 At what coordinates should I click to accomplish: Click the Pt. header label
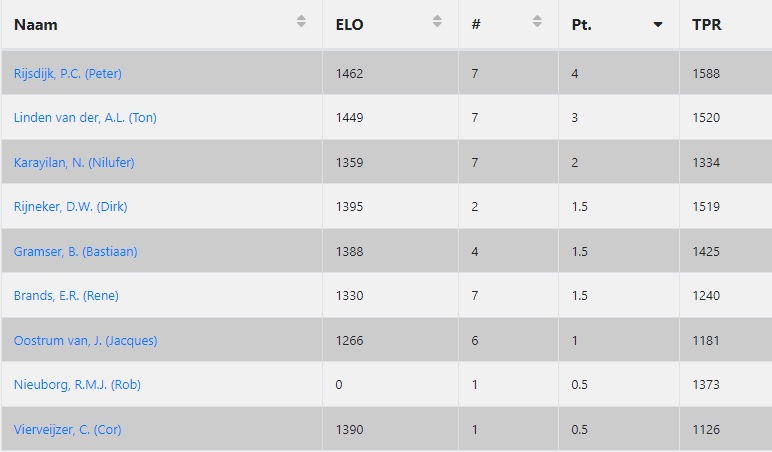pyautogui.click(x=581, y=25)
